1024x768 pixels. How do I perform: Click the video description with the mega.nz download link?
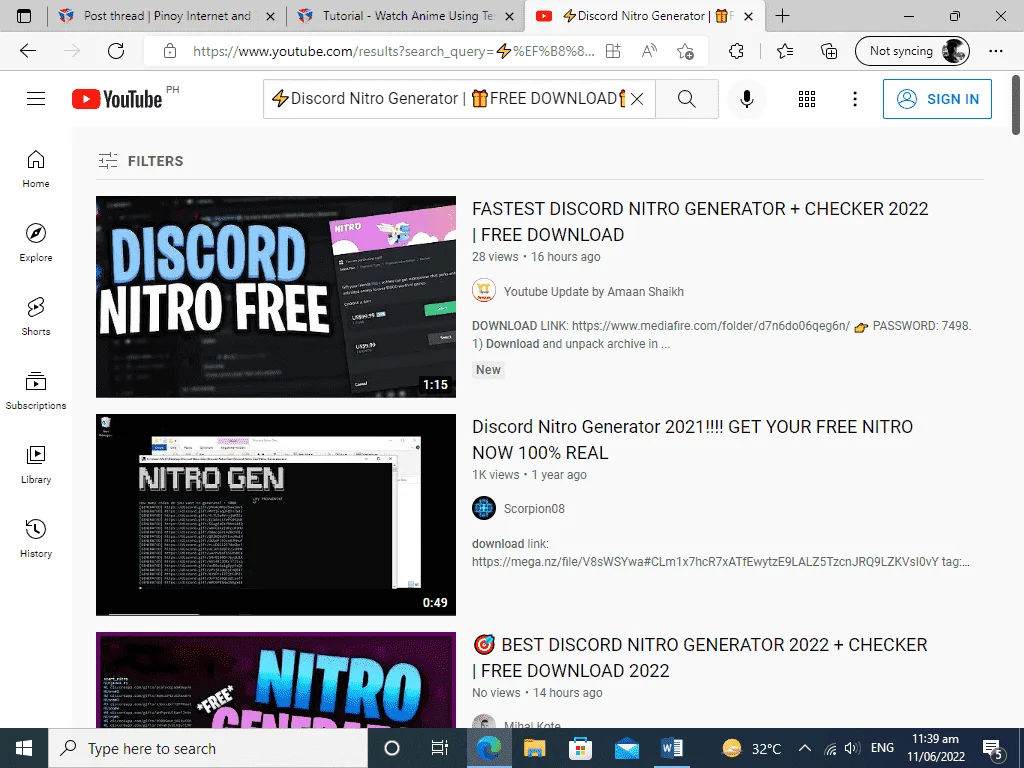click(x=721, y=552)
